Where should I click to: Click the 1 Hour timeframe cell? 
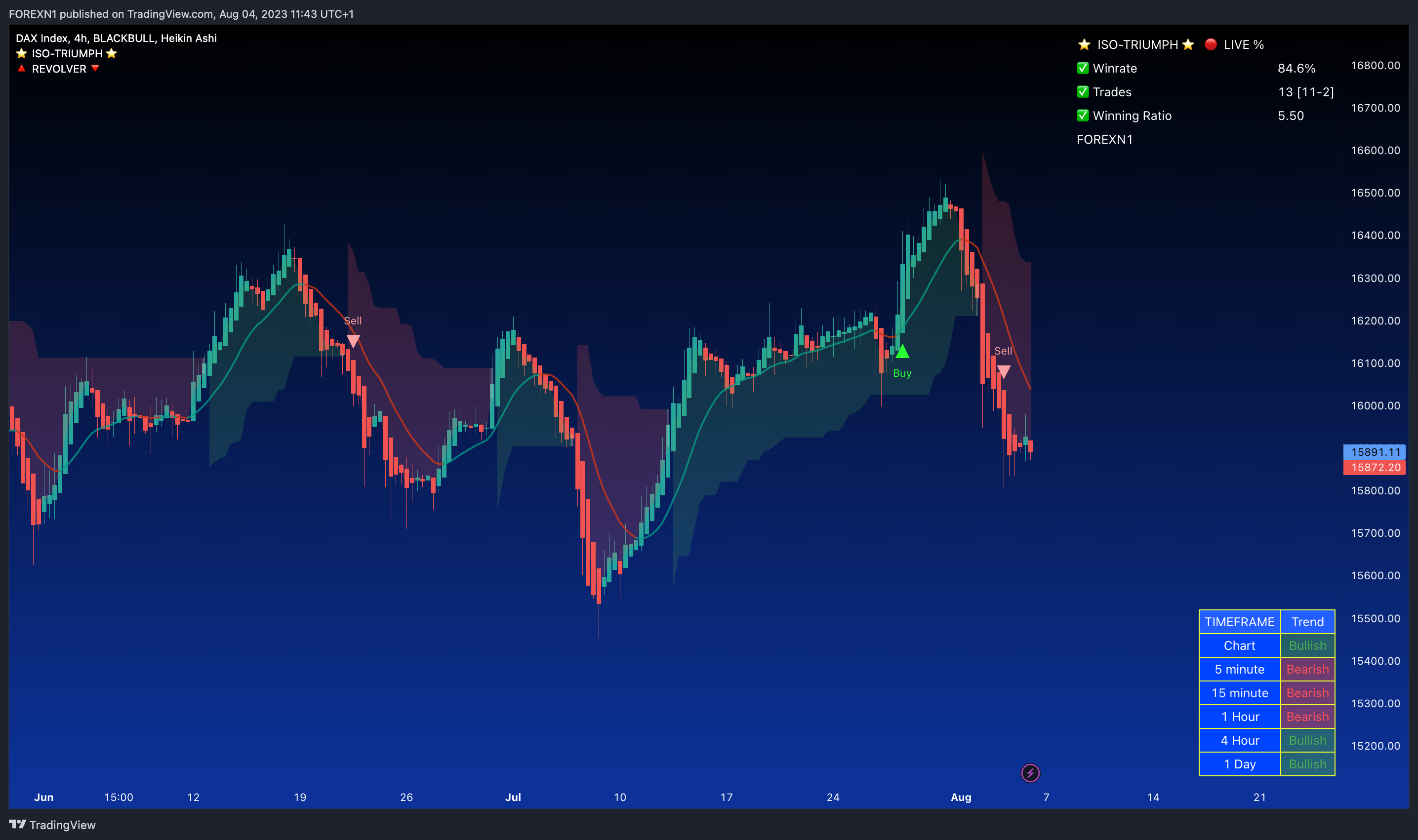[x=1240, y=717]
